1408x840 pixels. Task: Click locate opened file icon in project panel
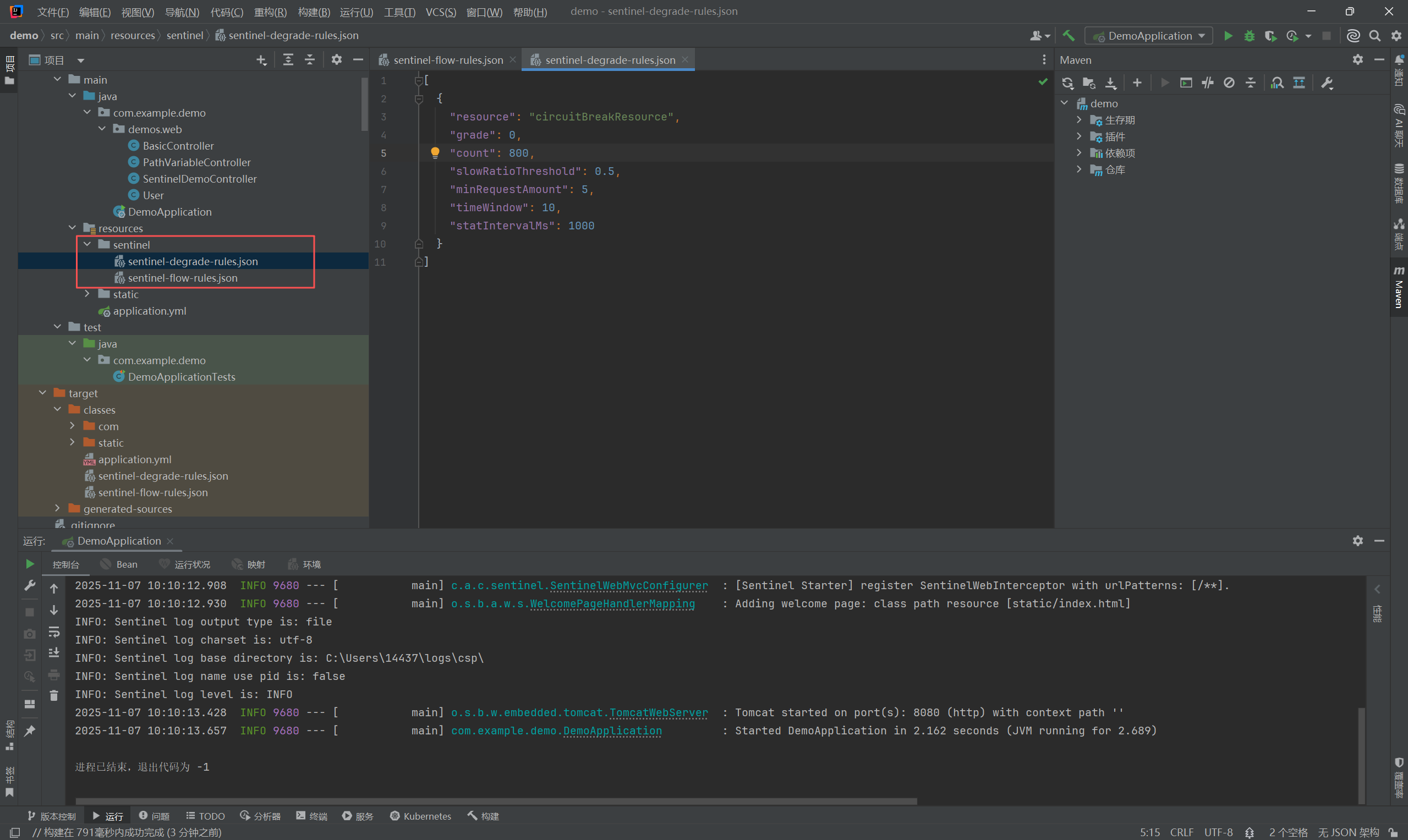(261, 60)
